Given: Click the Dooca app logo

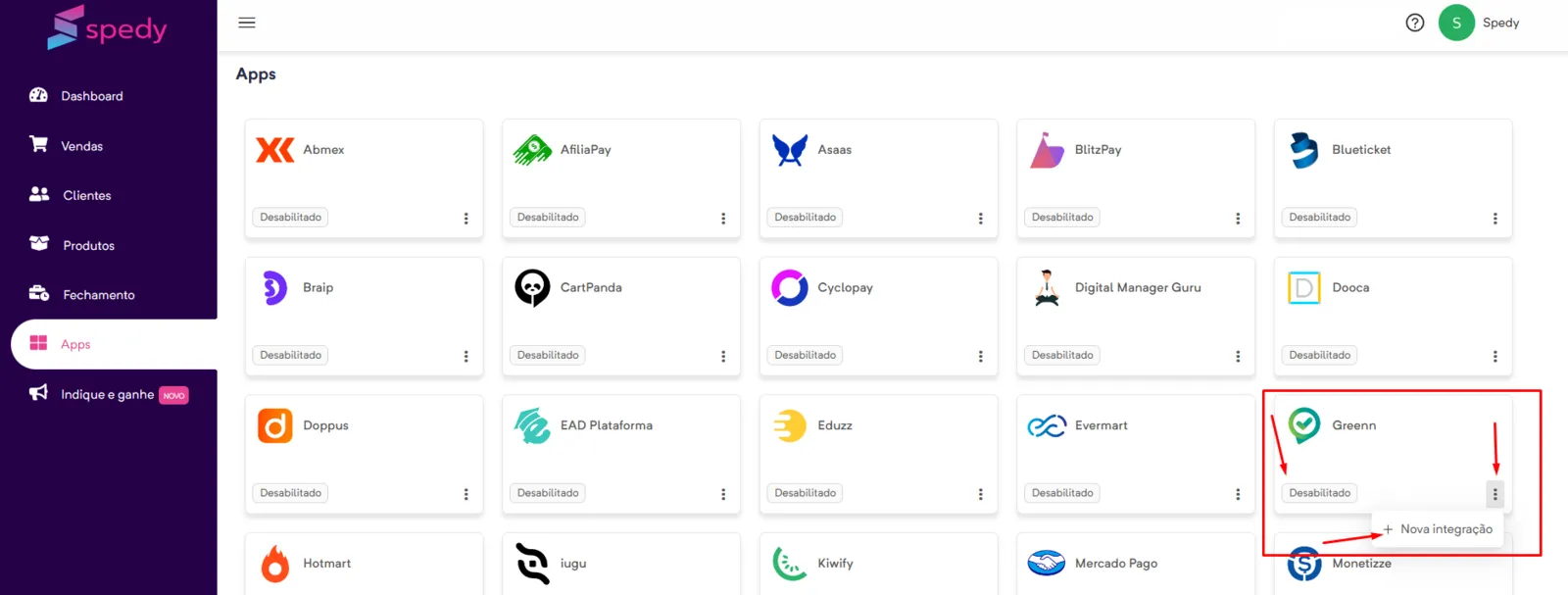Looking at the screenshot, I should coord(1304,288).
